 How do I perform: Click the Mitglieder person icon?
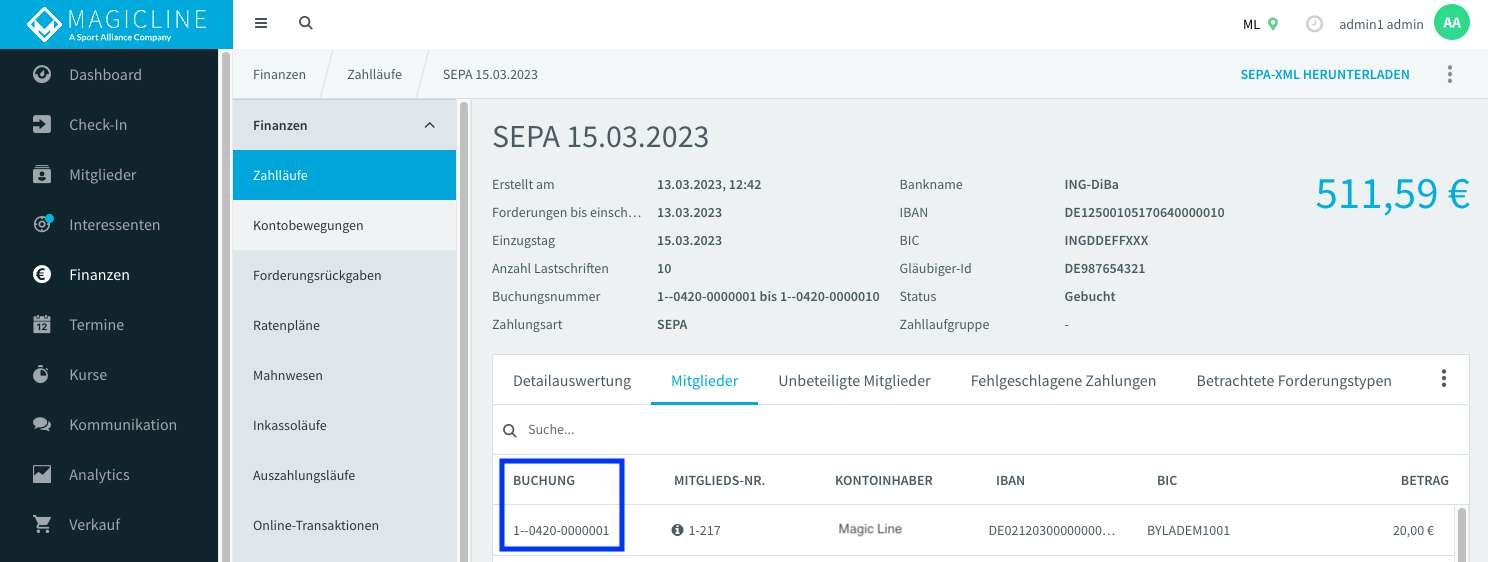pyautogui.click(x=42, y=174)
